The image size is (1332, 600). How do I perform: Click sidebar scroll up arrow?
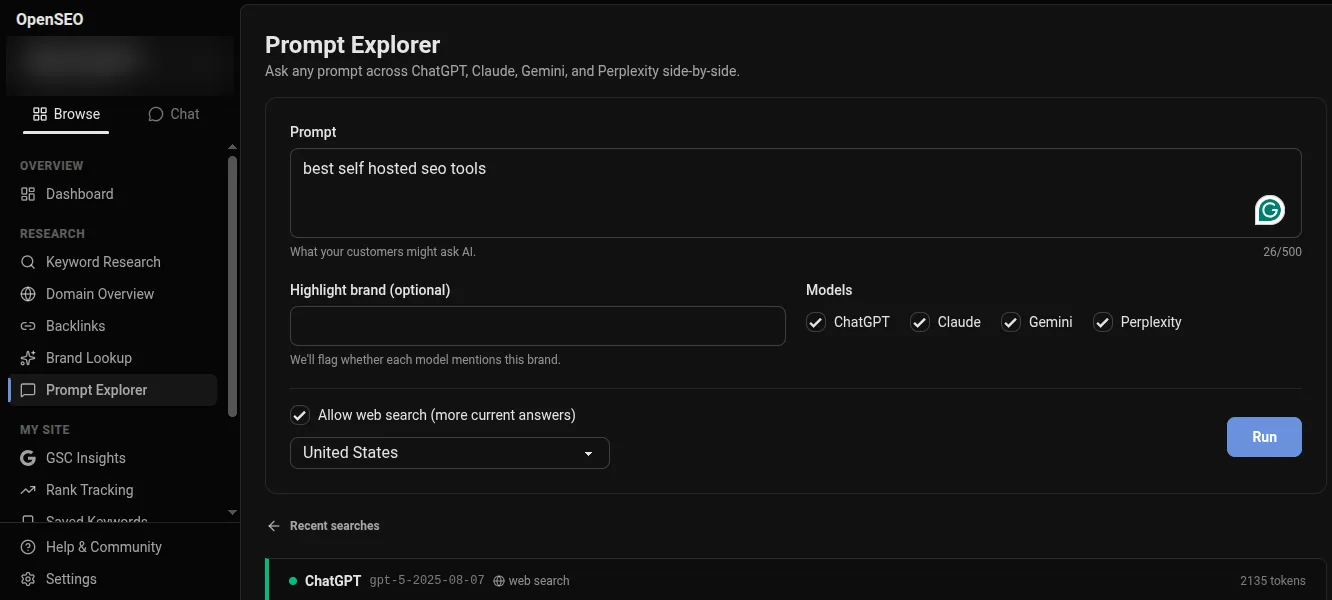(x=233, y=147)
